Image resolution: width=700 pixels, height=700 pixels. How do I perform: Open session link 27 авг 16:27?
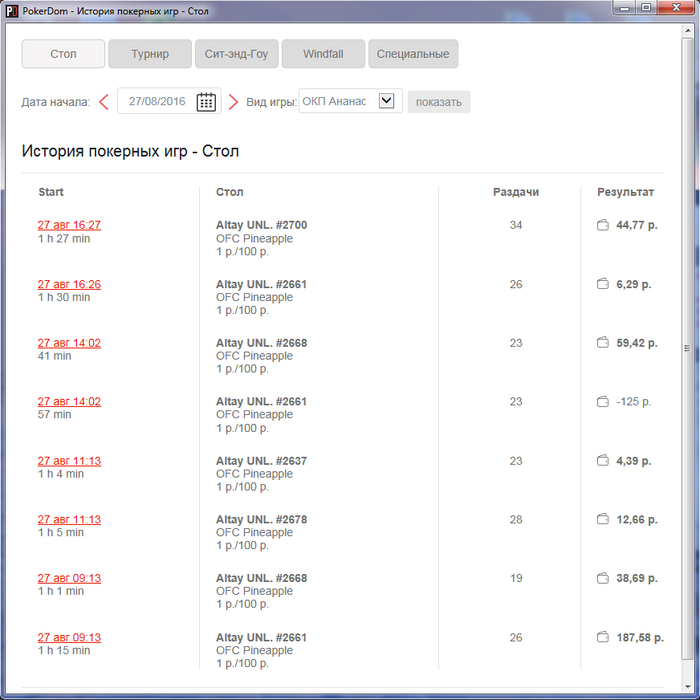[69, 225]
